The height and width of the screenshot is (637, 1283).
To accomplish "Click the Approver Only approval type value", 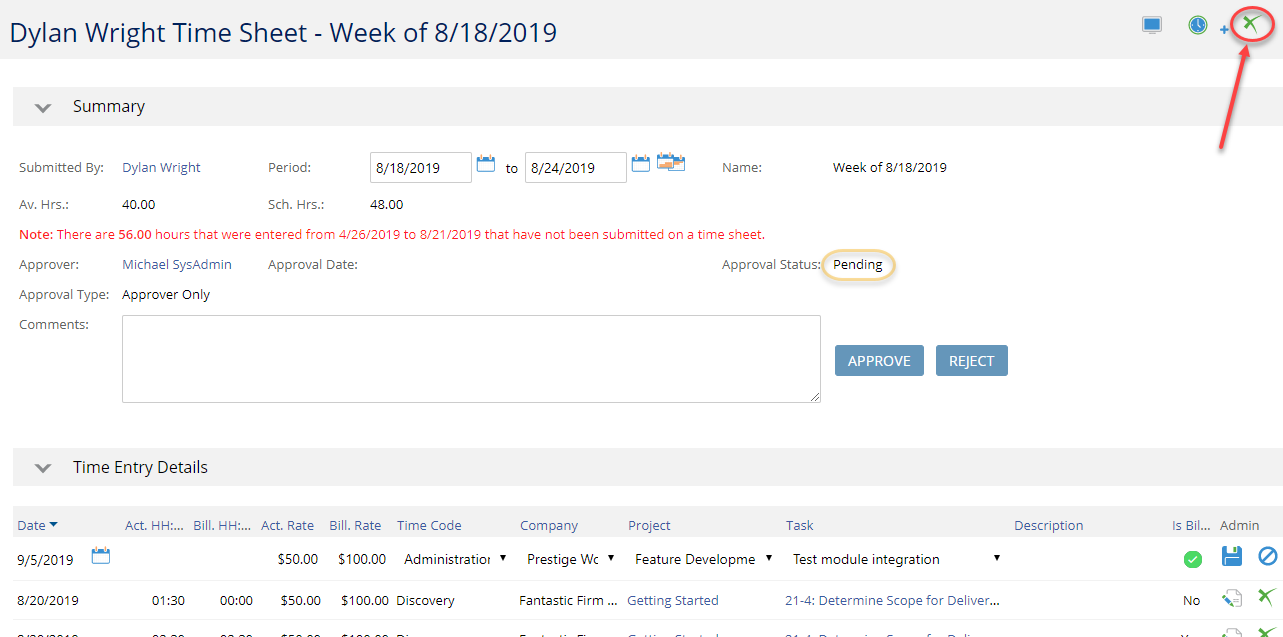I will click(166, 294).
